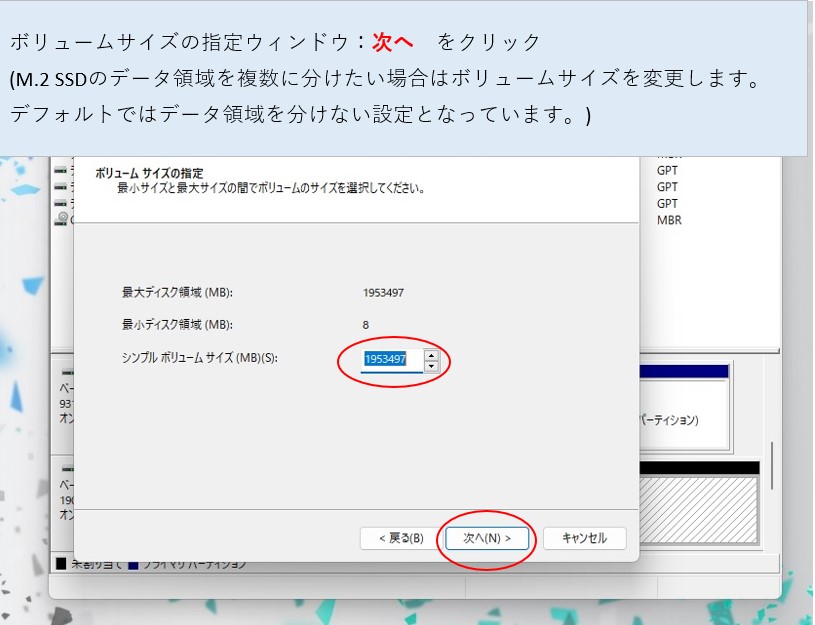The image size is (815, 625).
Task: Select the GPT row directly above MBR
Action: point(667,203)
